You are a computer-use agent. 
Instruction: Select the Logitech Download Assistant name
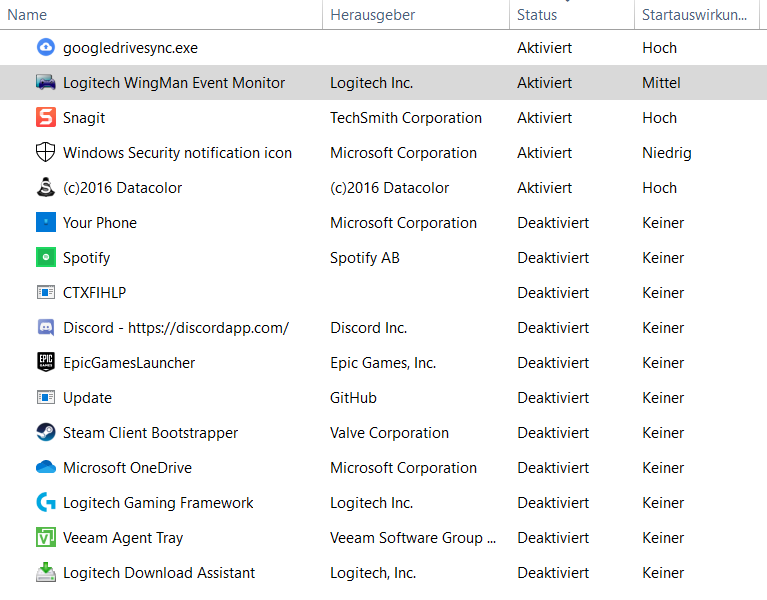tap(159, 573)
